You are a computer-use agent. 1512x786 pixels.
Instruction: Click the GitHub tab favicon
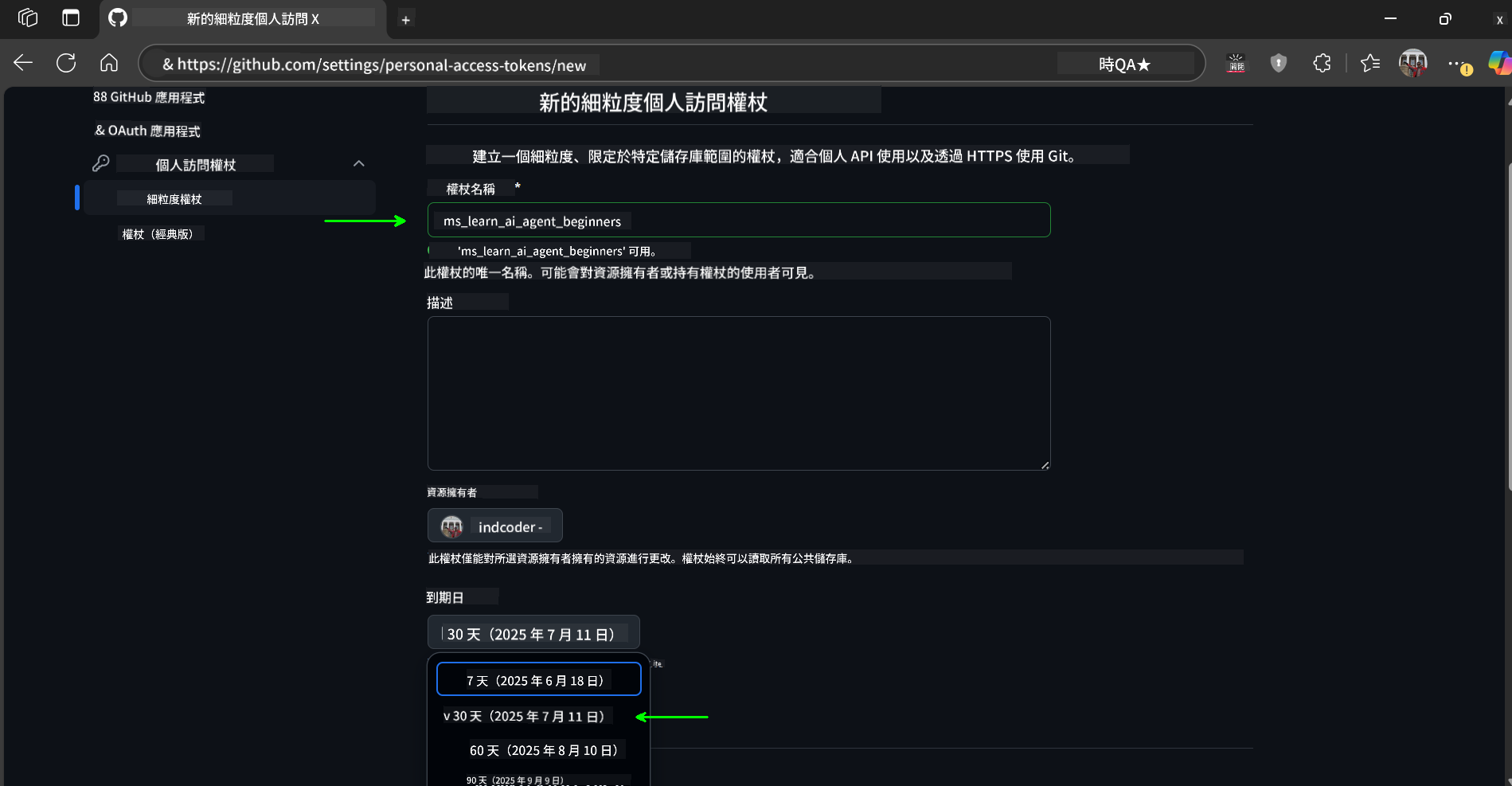point(118,18)
